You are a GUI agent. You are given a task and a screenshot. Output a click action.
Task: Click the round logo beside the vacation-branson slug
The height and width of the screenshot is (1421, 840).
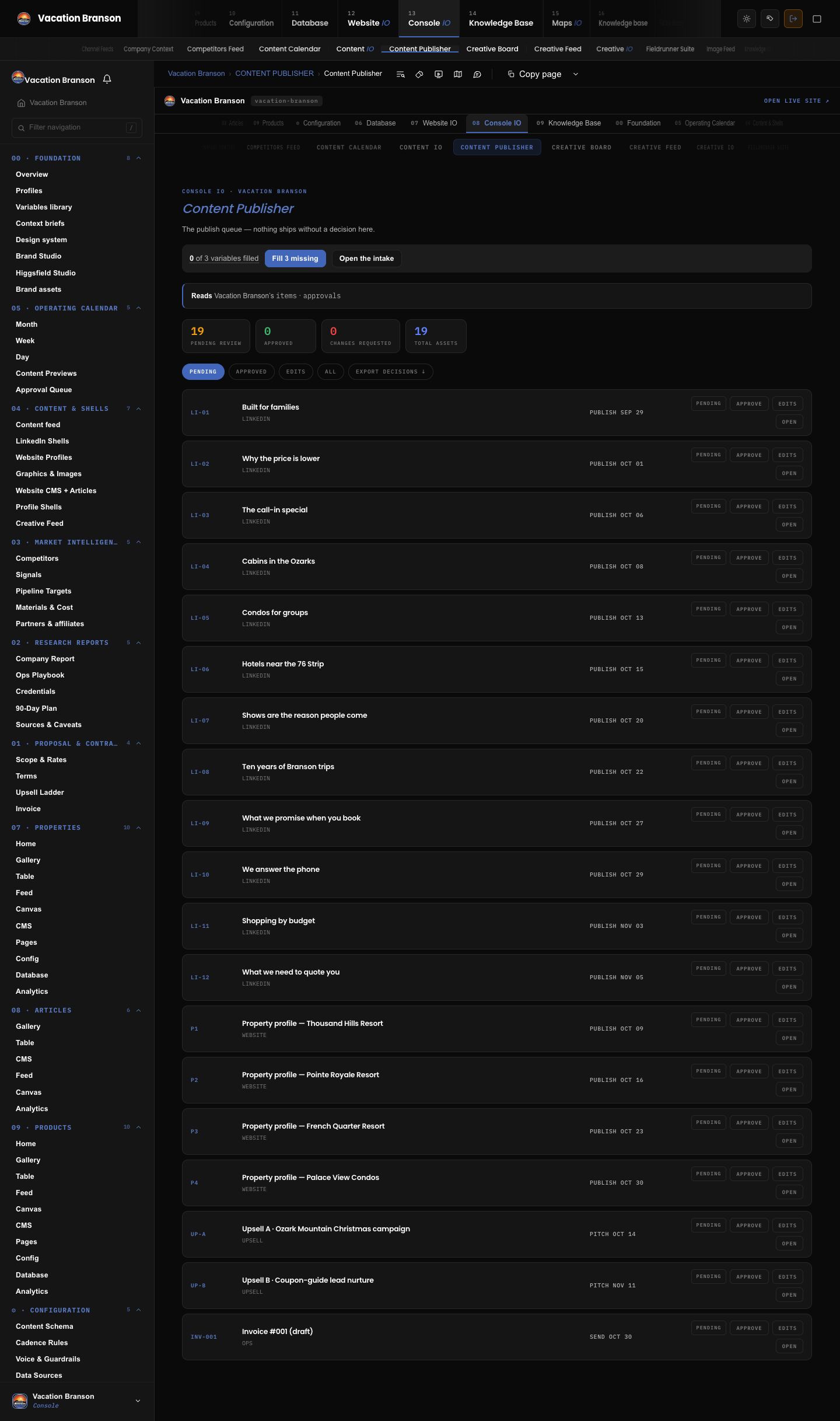[x=170, y=101]
